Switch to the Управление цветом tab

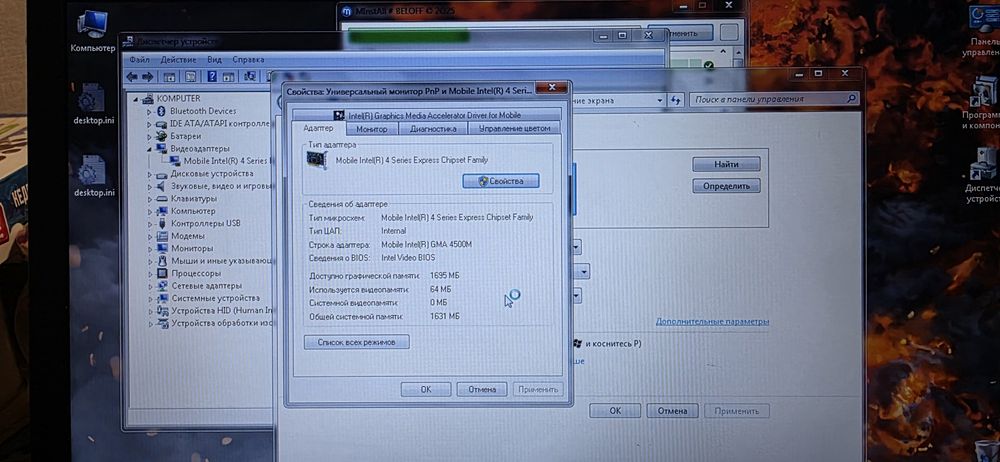[x=514, y=128]
